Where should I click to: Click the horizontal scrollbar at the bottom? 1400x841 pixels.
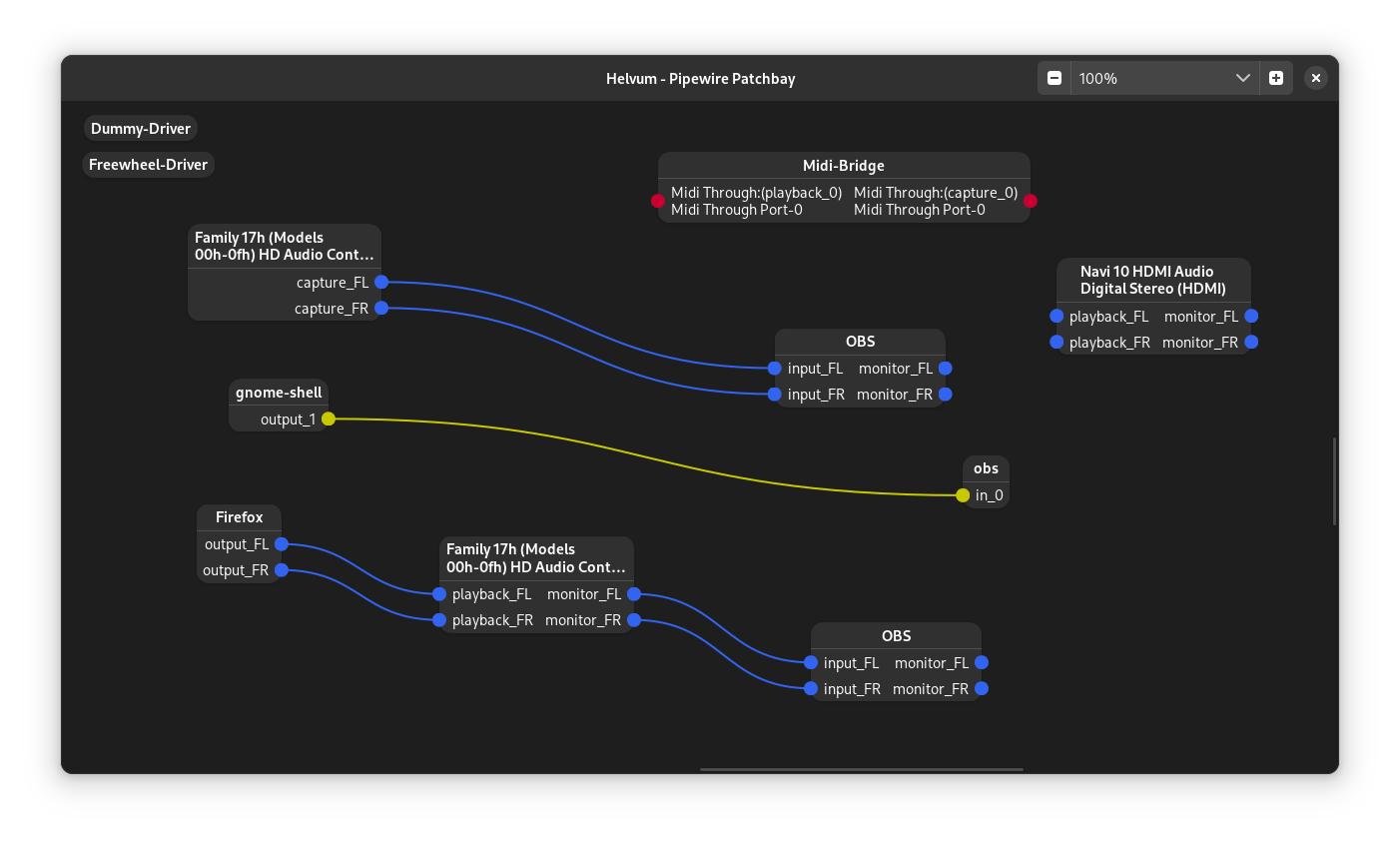pyautogui.click(x=861, y=769)
